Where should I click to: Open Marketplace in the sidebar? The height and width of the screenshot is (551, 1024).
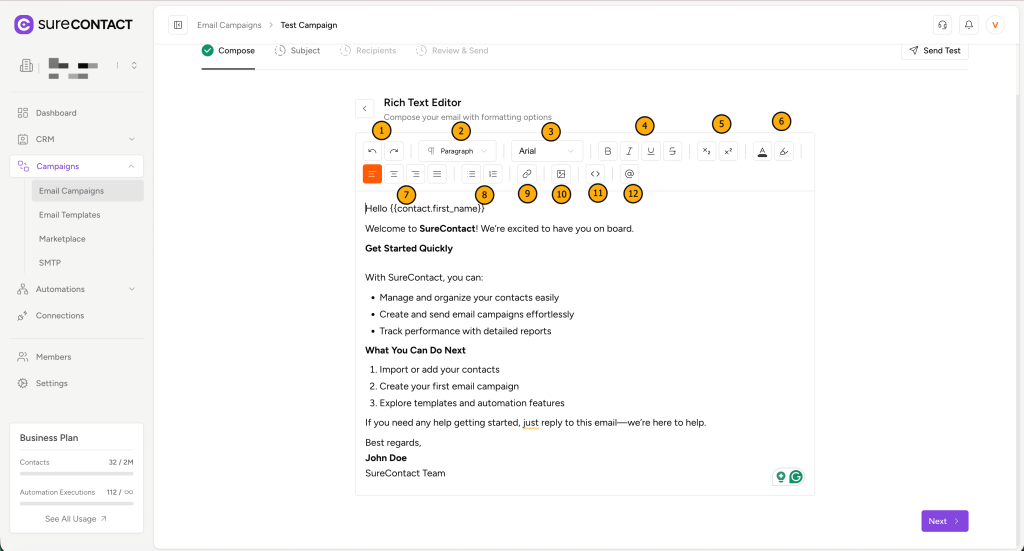pos(88,239)
